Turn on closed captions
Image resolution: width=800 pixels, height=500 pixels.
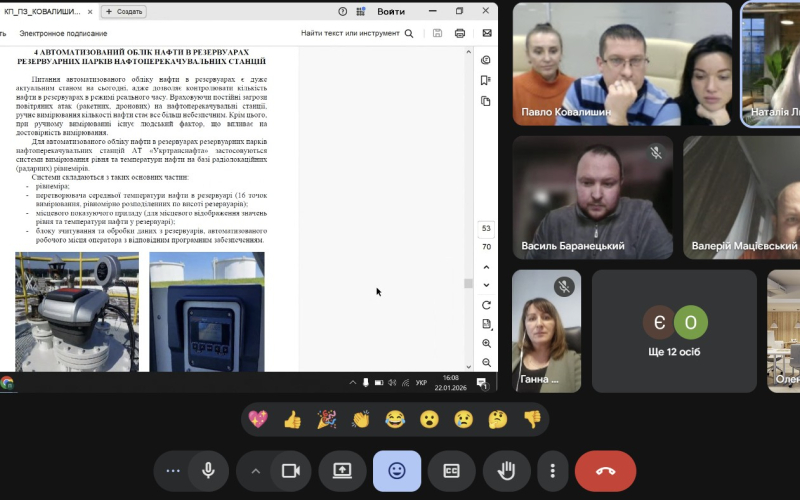[x=452, y=470]
